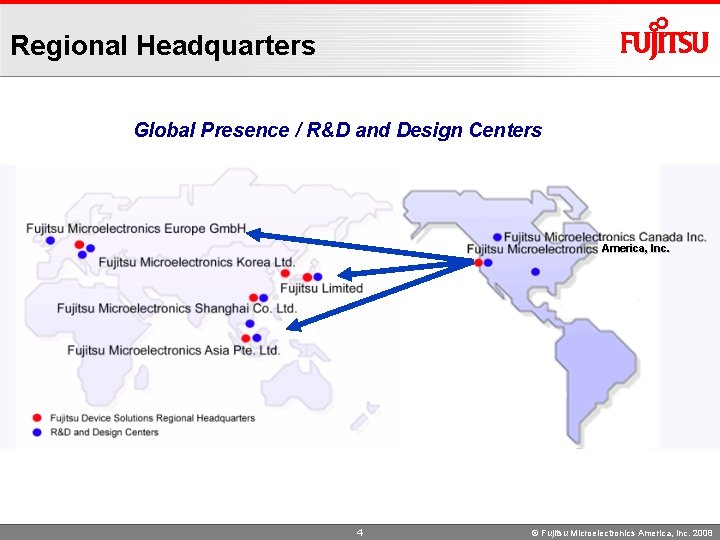Click 'Fujitsu Microelectronics America, Inc.' label
The image size is (720, 540).
(x=568, y=249)
